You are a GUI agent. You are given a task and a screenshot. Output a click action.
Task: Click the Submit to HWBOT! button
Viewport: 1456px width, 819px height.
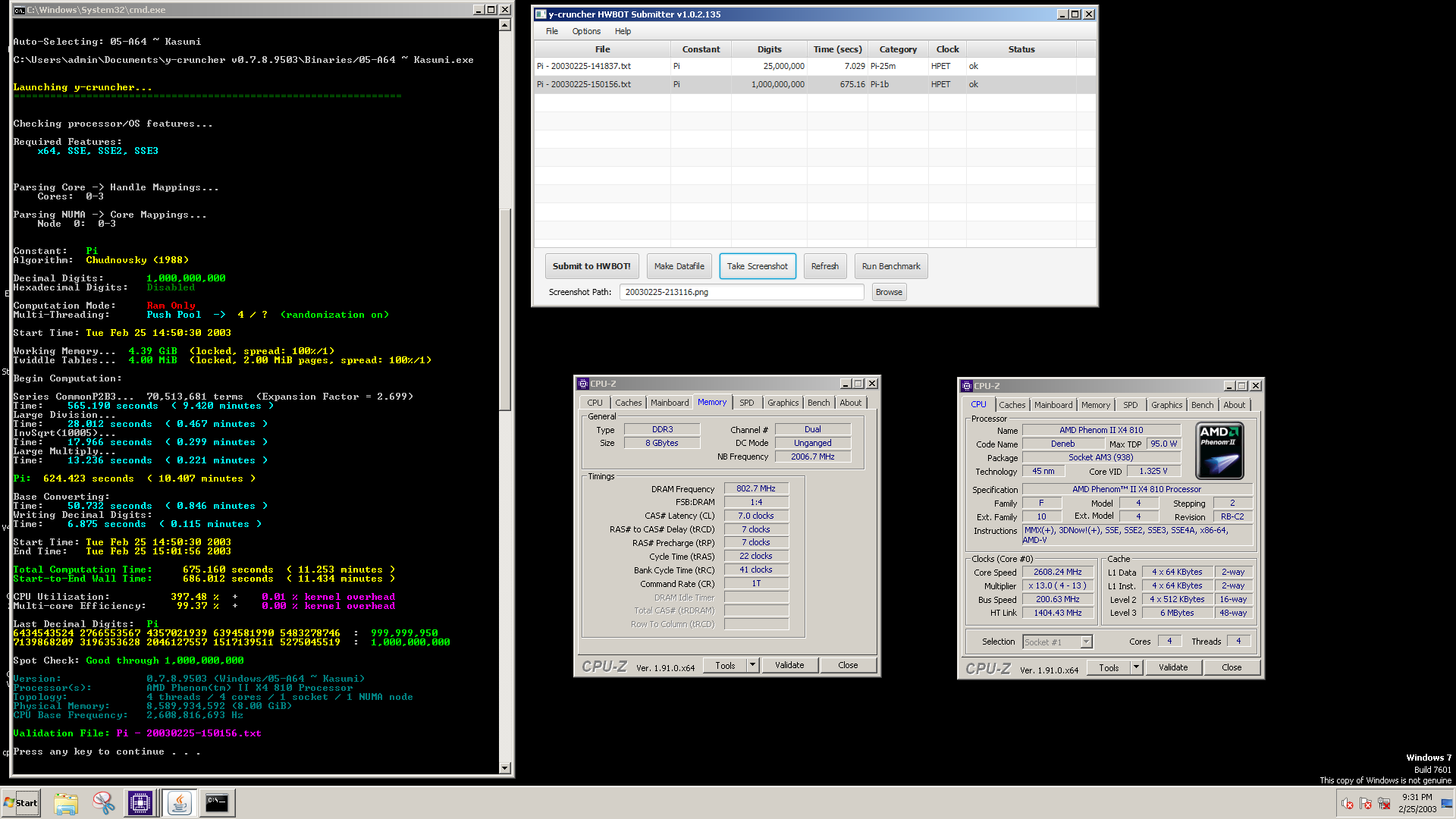pyautogui.click(x=591, y=266)
